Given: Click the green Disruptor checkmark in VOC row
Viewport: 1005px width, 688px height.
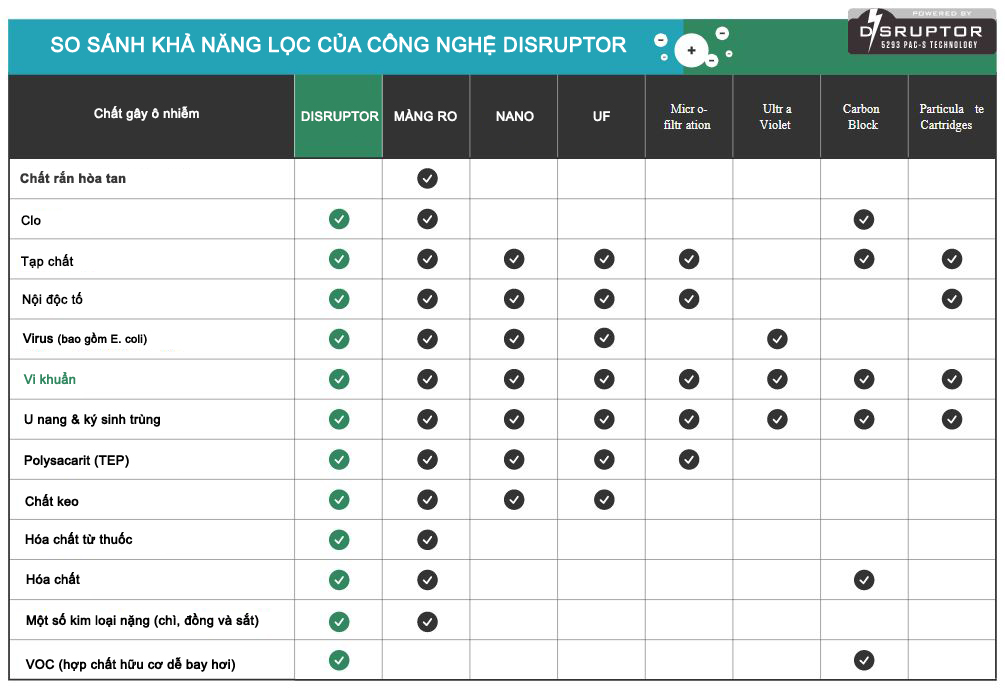Looking at the screenshot, I should tap(339, 660).
